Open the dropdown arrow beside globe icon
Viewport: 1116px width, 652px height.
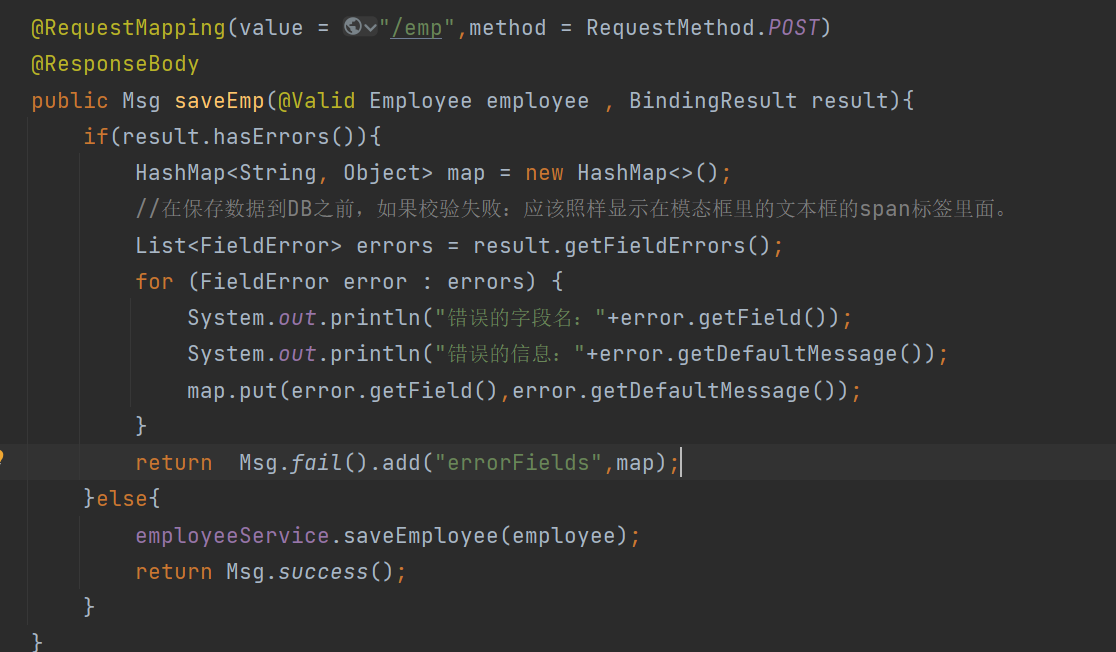pos(370,28)
